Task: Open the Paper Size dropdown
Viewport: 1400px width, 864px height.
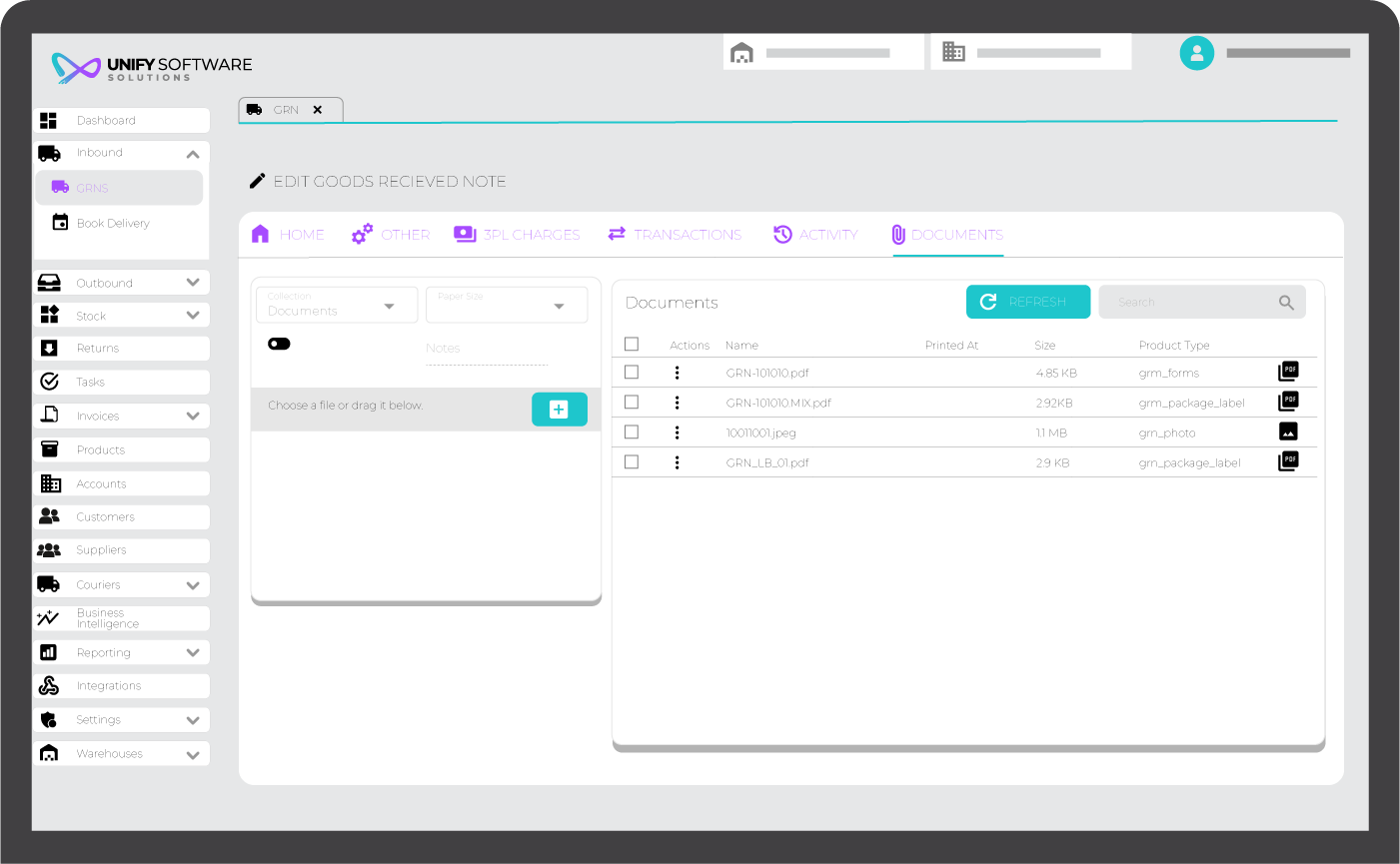Action: pyautogui.click(x=506, y=306)
